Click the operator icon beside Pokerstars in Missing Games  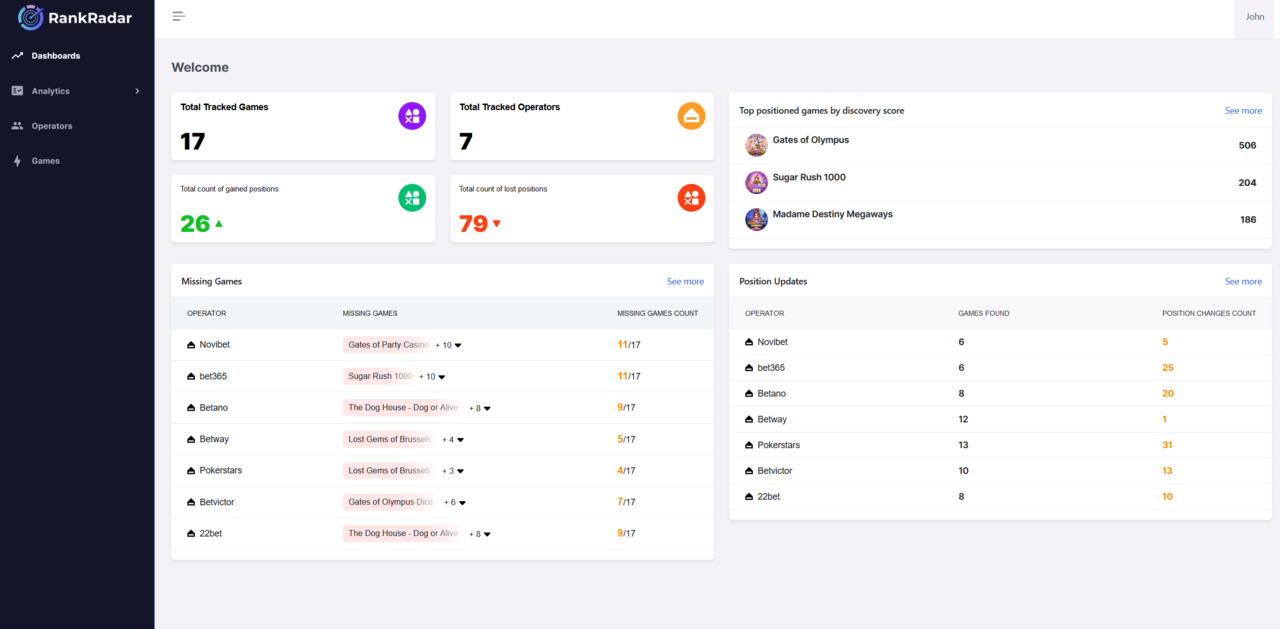[x=191, y=470]
